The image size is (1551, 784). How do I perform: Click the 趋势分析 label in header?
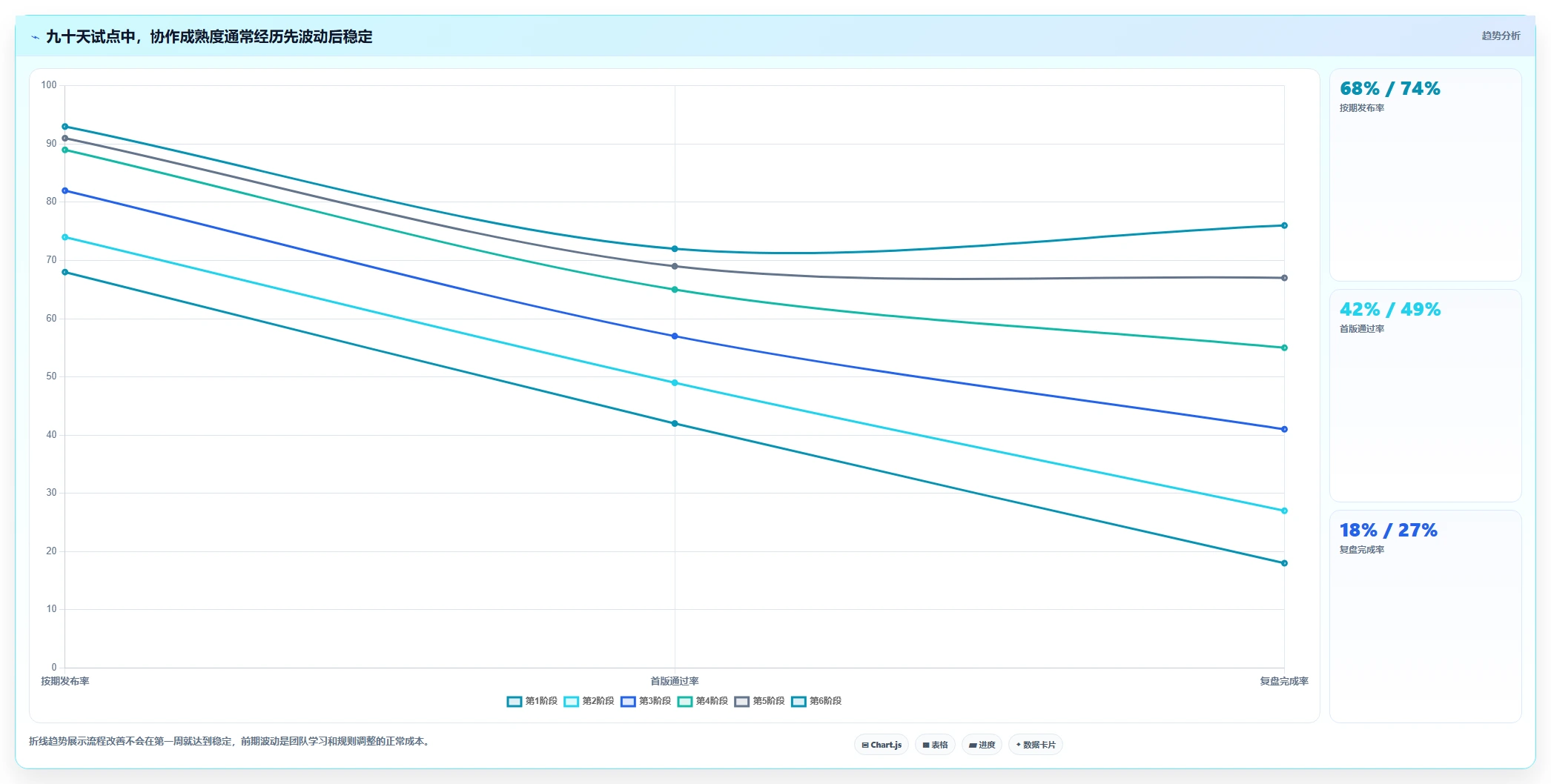click(1501, 36)
